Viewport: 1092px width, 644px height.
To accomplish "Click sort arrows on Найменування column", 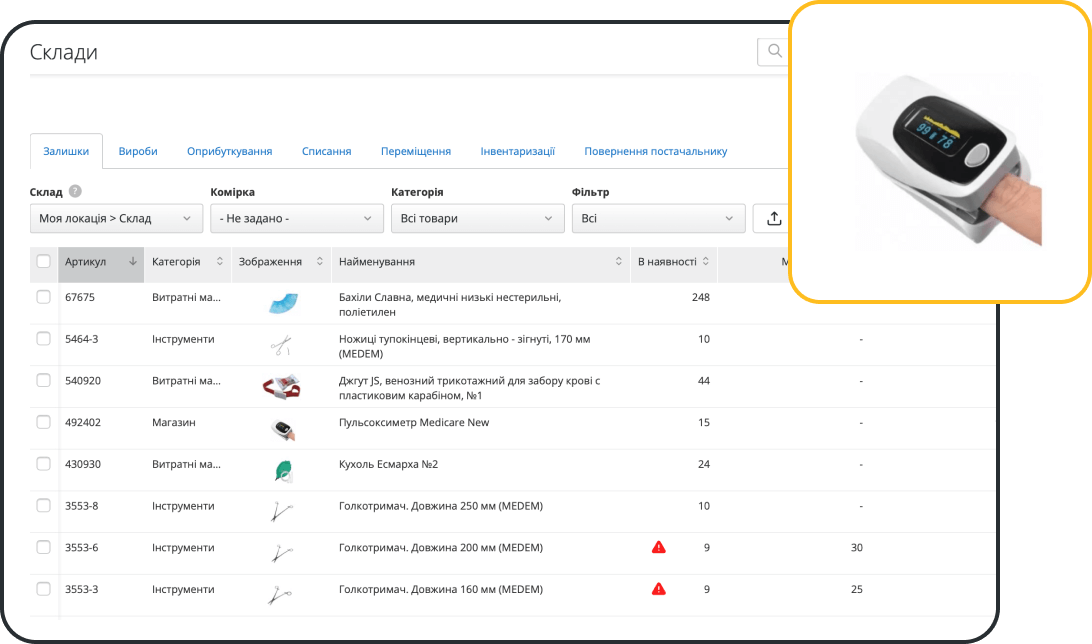I will (x=618, y=262).
